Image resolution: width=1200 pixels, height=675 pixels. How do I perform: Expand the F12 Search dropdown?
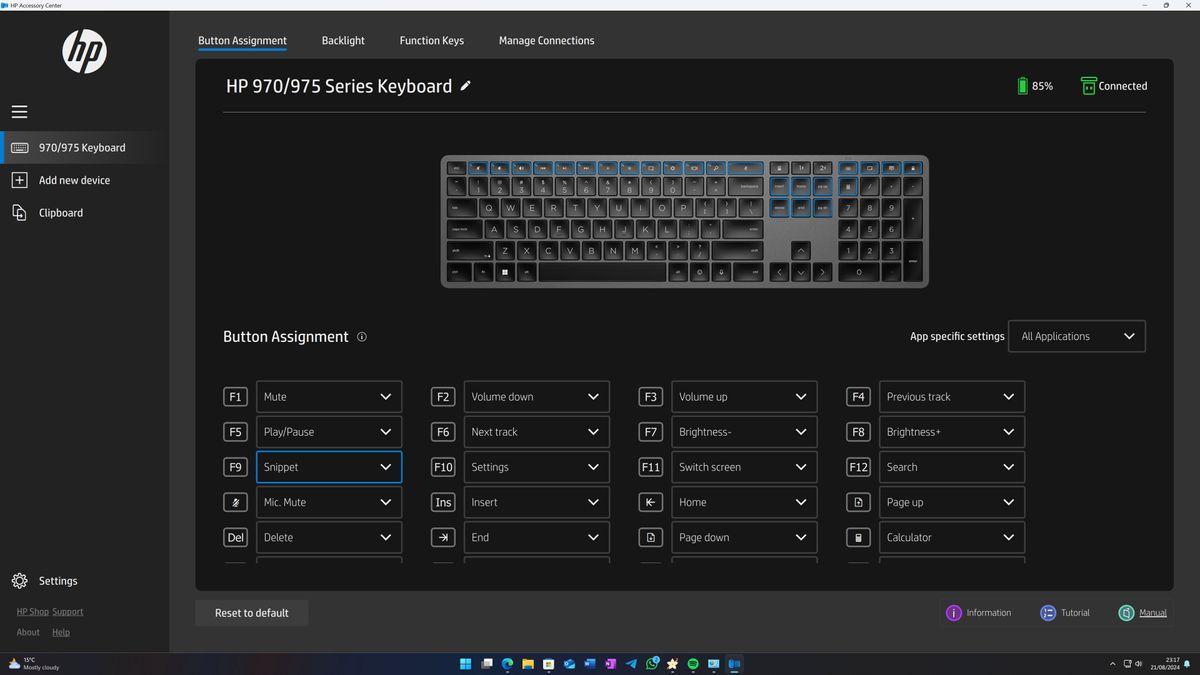pyautogui.click(x=951, y=467)
